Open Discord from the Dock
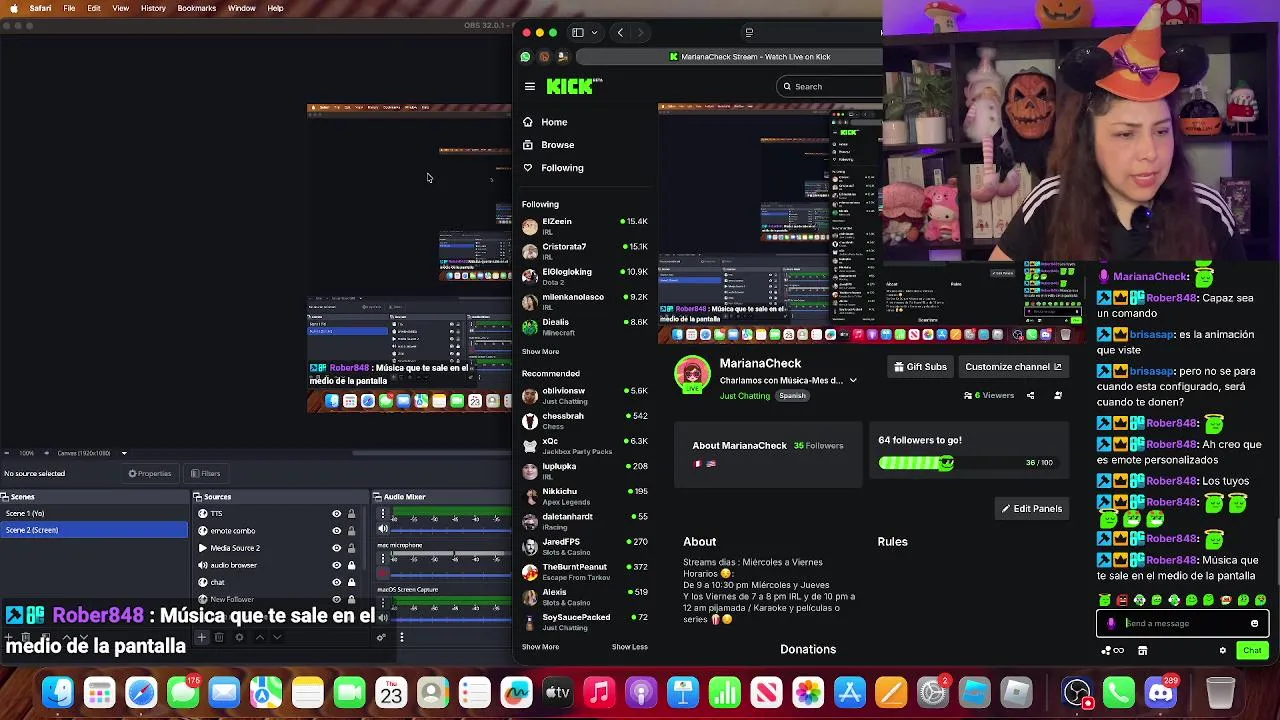Viewport: 1280px width, 720px height. [1160, 692]
